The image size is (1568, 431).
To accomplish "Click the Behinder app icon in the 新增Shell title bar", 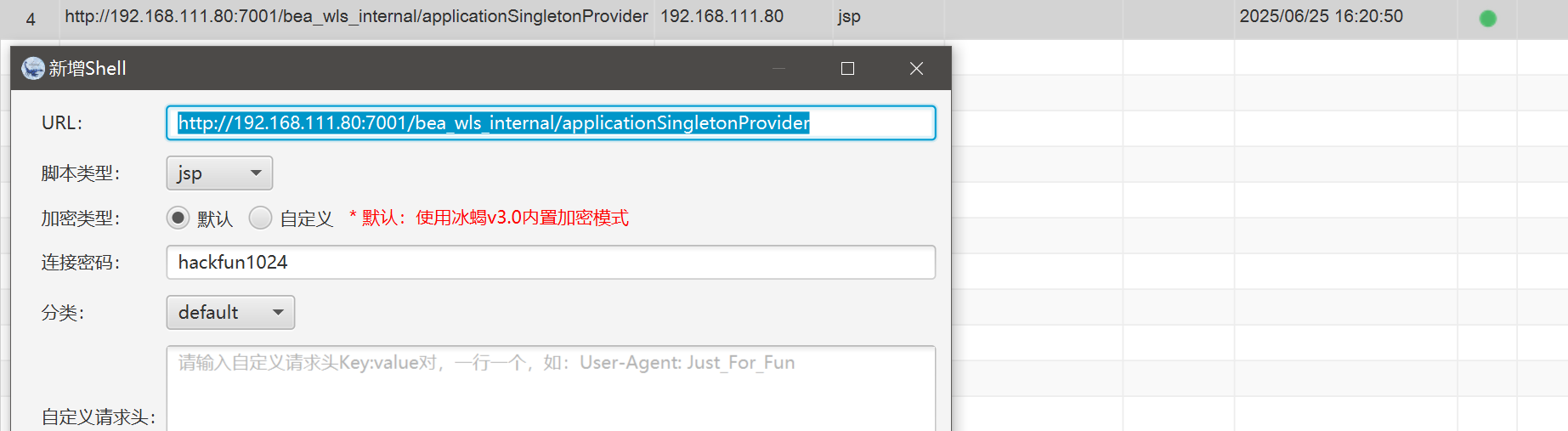I will pyautogui.click(x=33, y=68).
